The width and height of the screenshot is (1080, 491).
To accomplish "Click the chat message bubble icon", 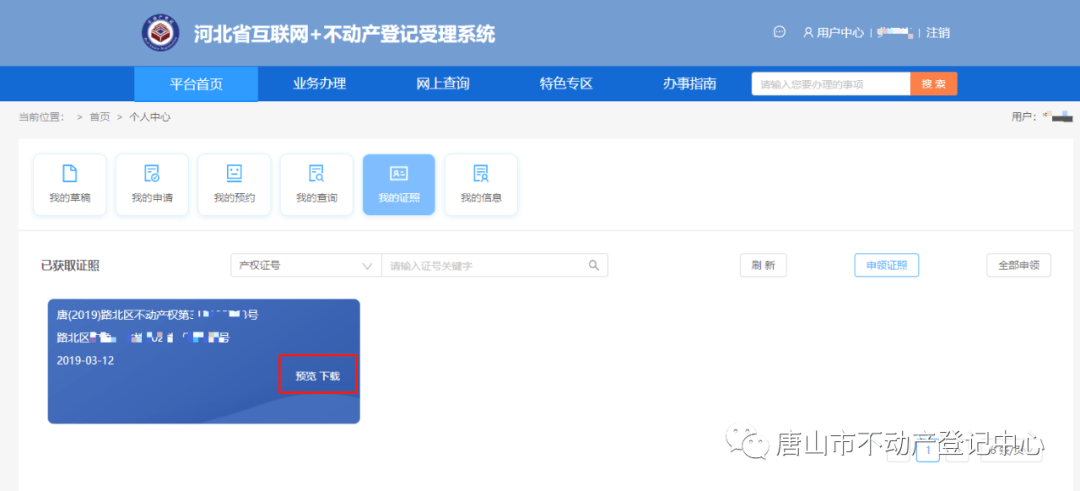I will (780, 32).
